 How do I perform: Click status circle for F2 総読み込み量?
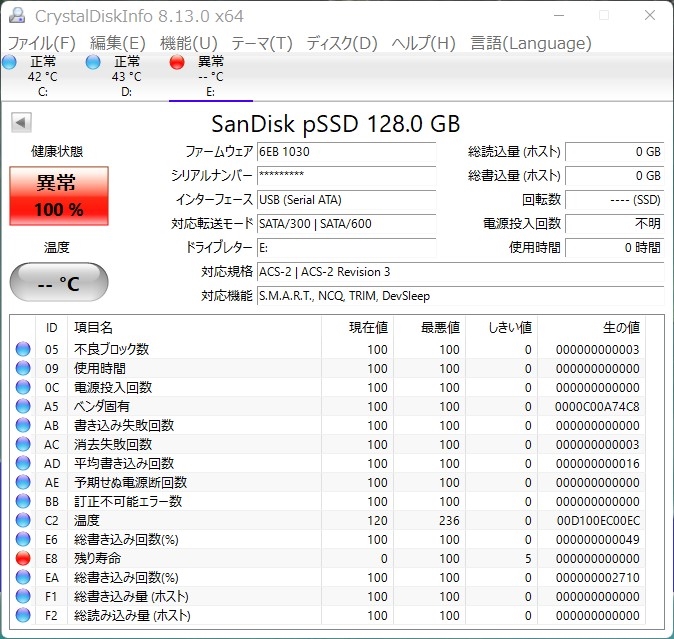[23, 615]
